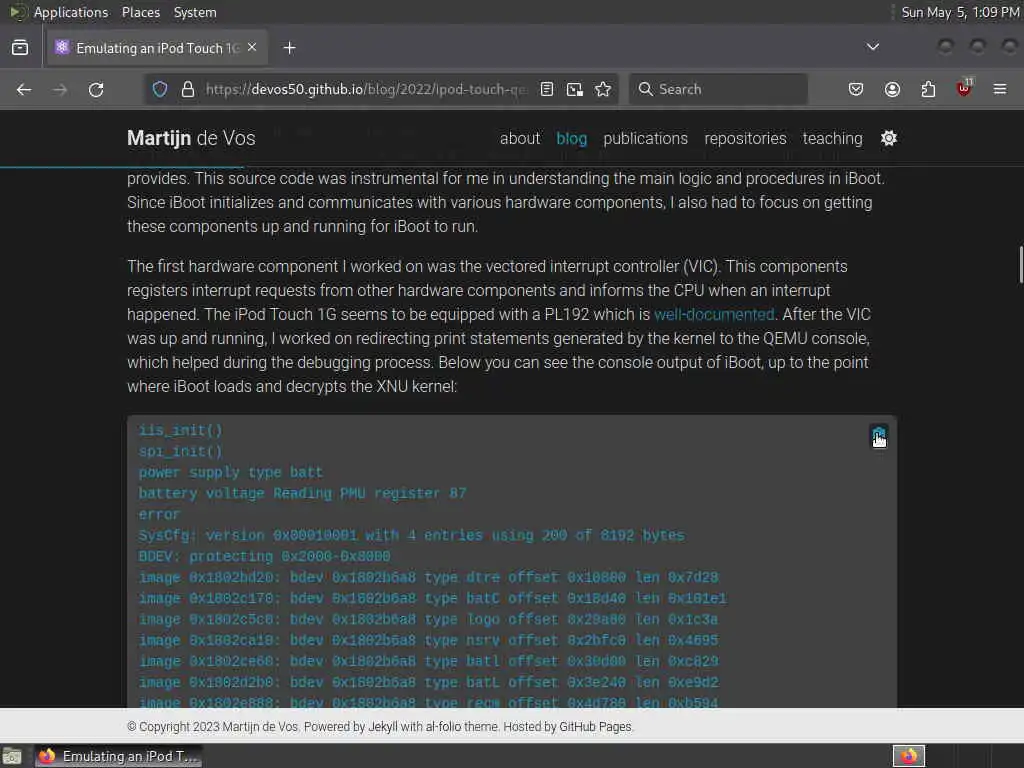Click the site security padlock icon
This screenshot has height=768, width=1024.
[188, 89]
